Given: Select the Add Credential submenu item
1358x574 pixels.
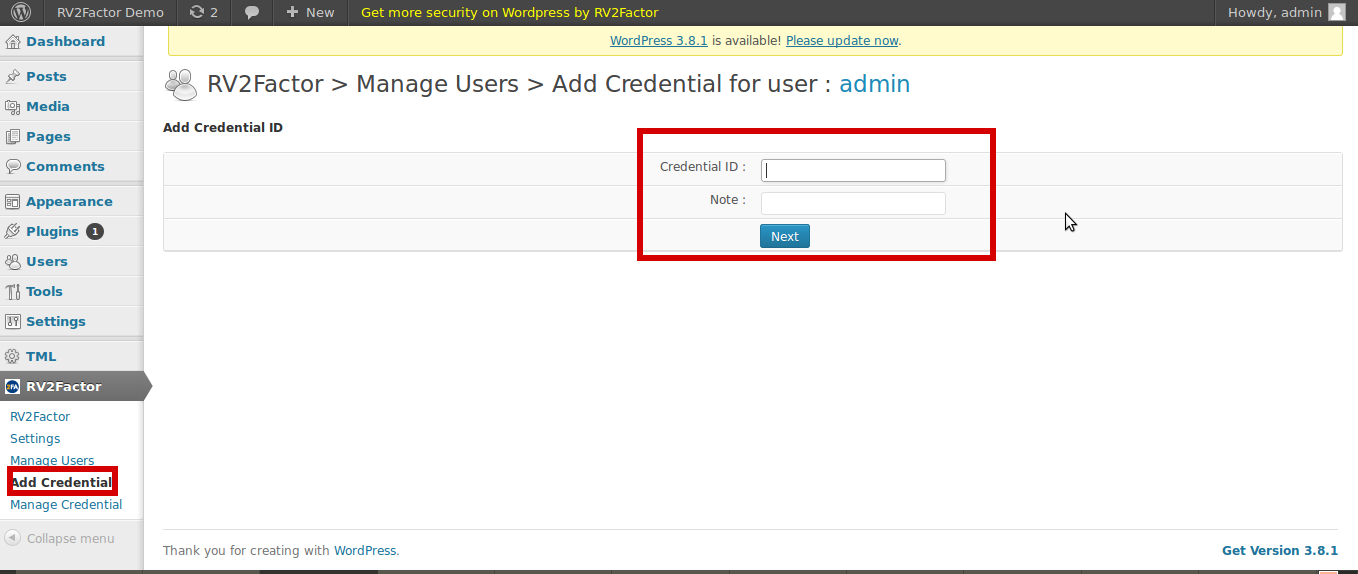Looking at the screenshot, I should click(61, 482).
